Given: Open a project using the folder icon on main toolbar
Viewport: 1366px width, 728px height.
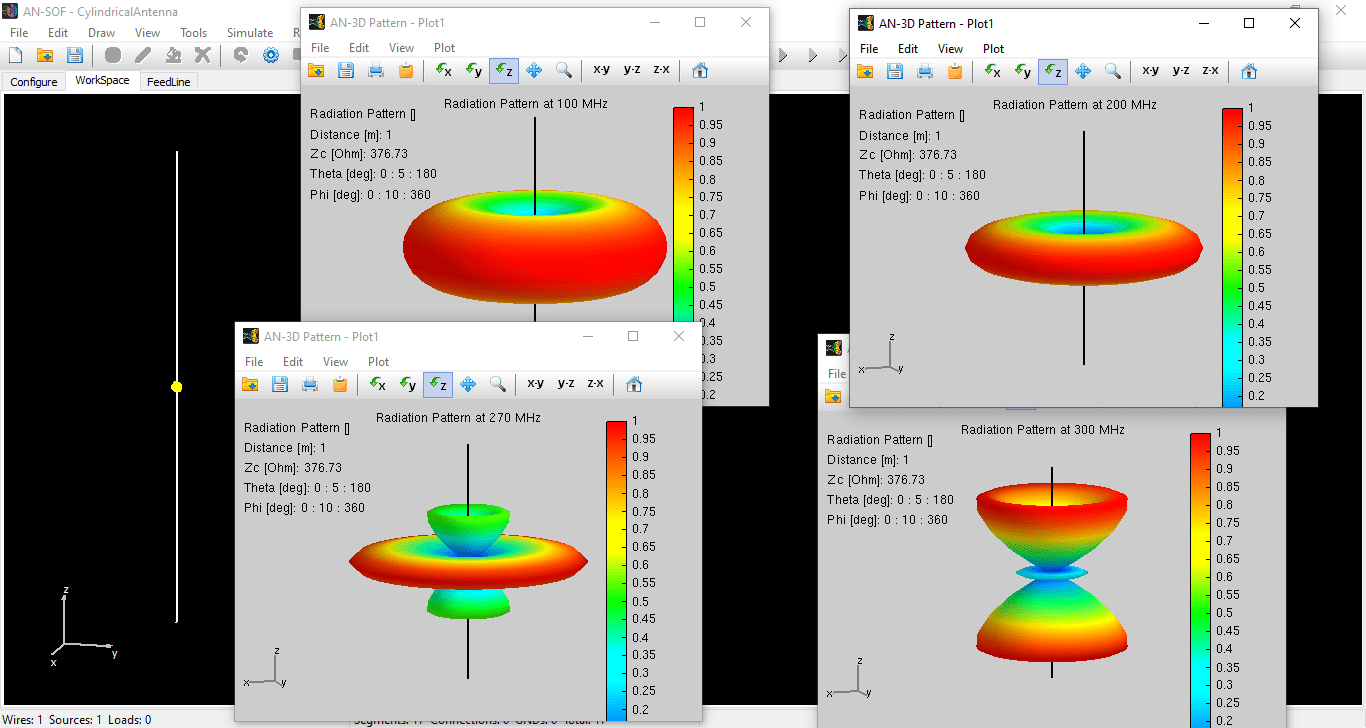Looking at the screenshot, I should pyautogui.click(x=44, y=55).
